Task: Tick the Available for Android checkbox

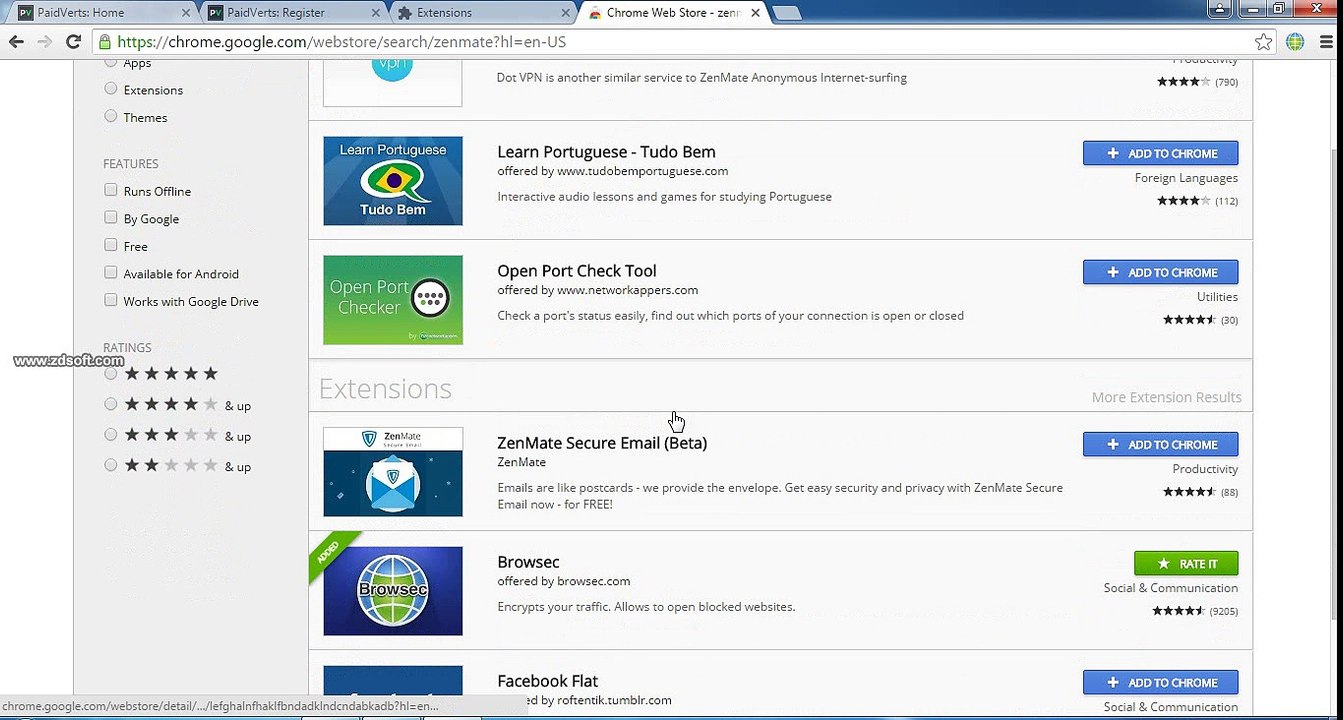Action: coord(111,273)
